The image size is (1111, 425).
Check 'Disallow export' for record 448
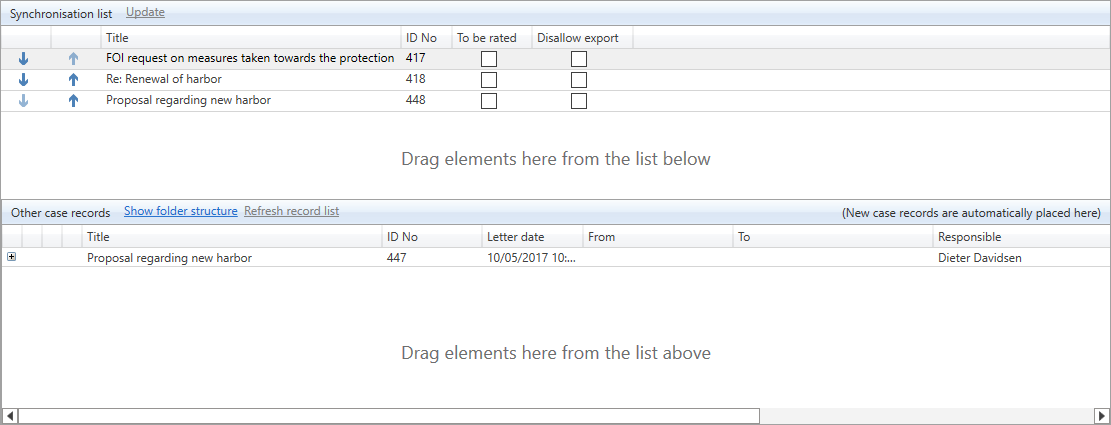click(x=579, y=101)
